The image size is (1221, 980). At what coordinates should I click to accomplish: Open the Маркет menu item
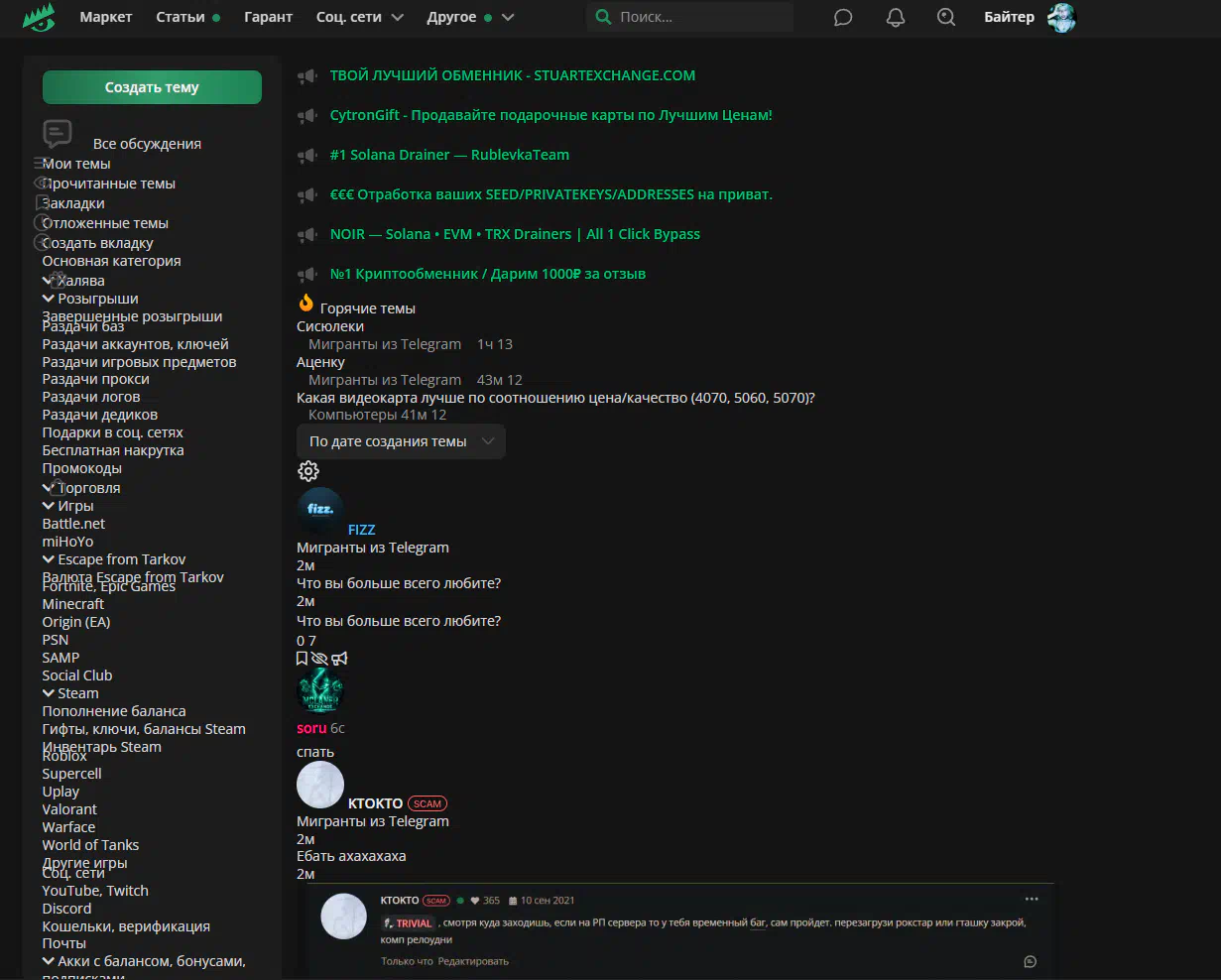pyautogui.click(x=106, y=17)
